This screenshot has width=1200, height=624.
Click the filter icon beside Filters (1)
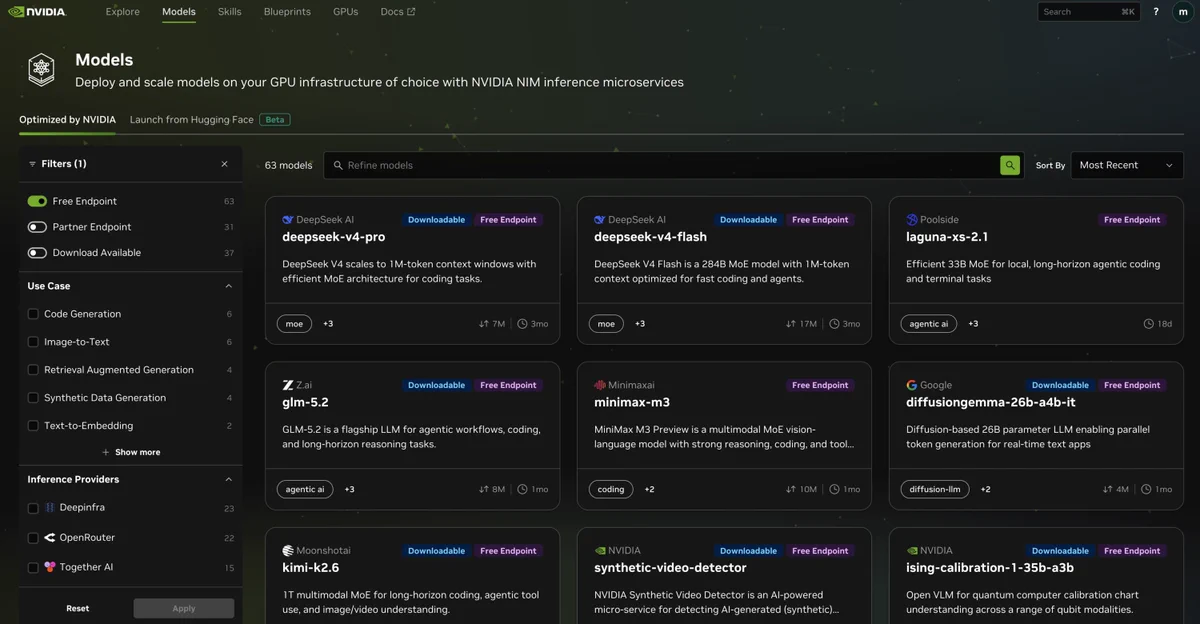[33, 164]
